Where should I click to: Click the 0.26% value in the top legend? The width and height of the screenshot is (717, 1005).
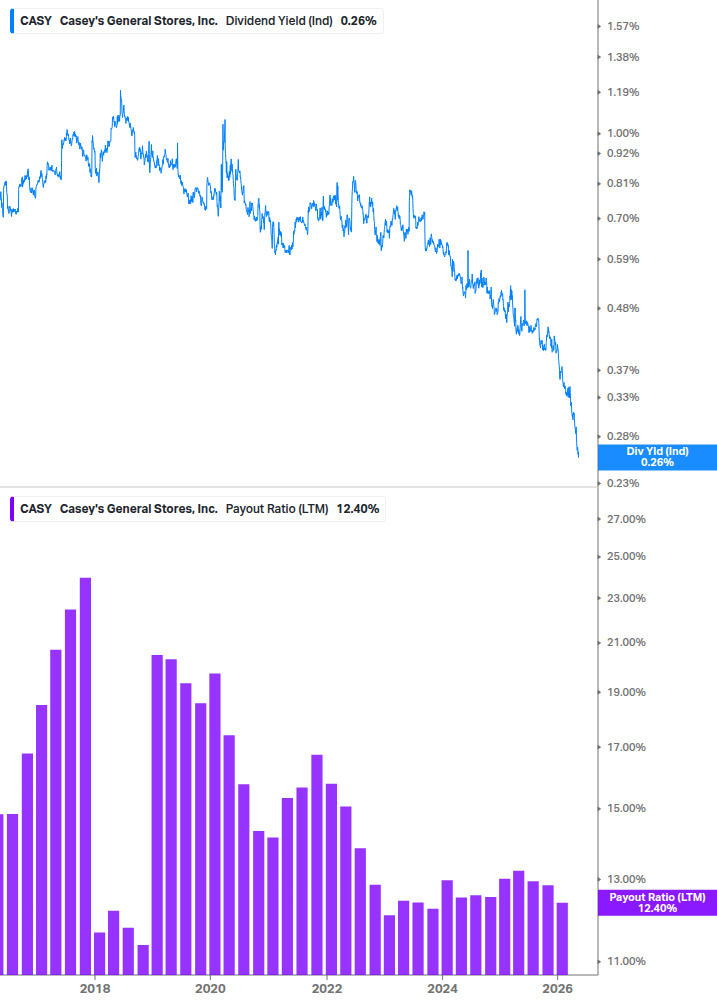click(358, 21)
